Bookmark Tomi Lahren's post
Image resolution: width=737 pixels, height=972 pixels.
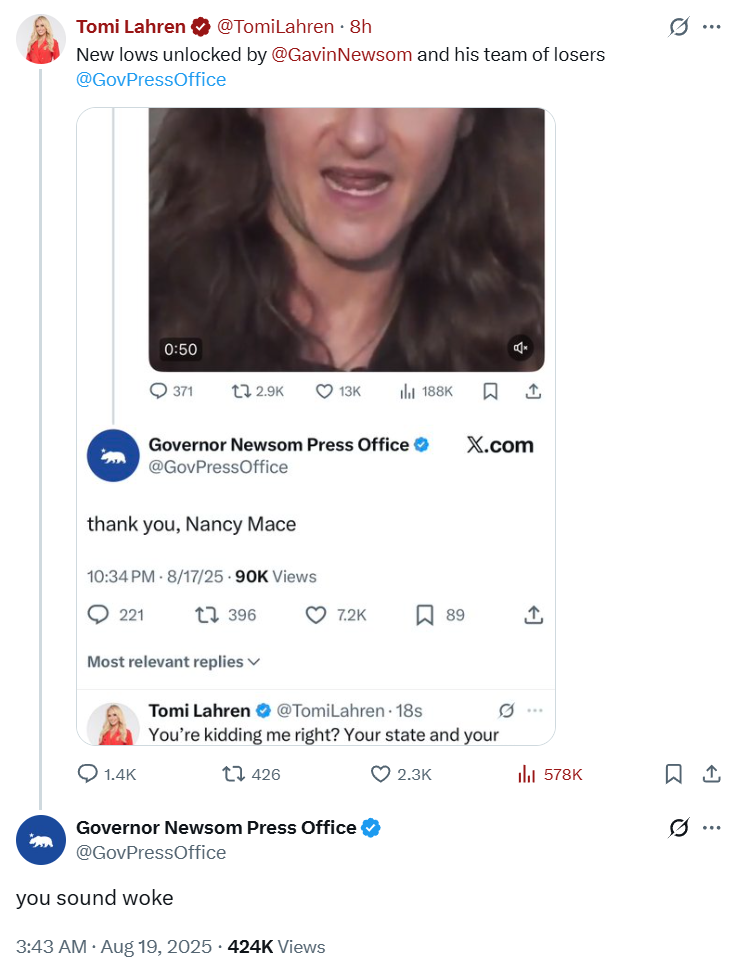pyautogui.click(x=673, y=774)
